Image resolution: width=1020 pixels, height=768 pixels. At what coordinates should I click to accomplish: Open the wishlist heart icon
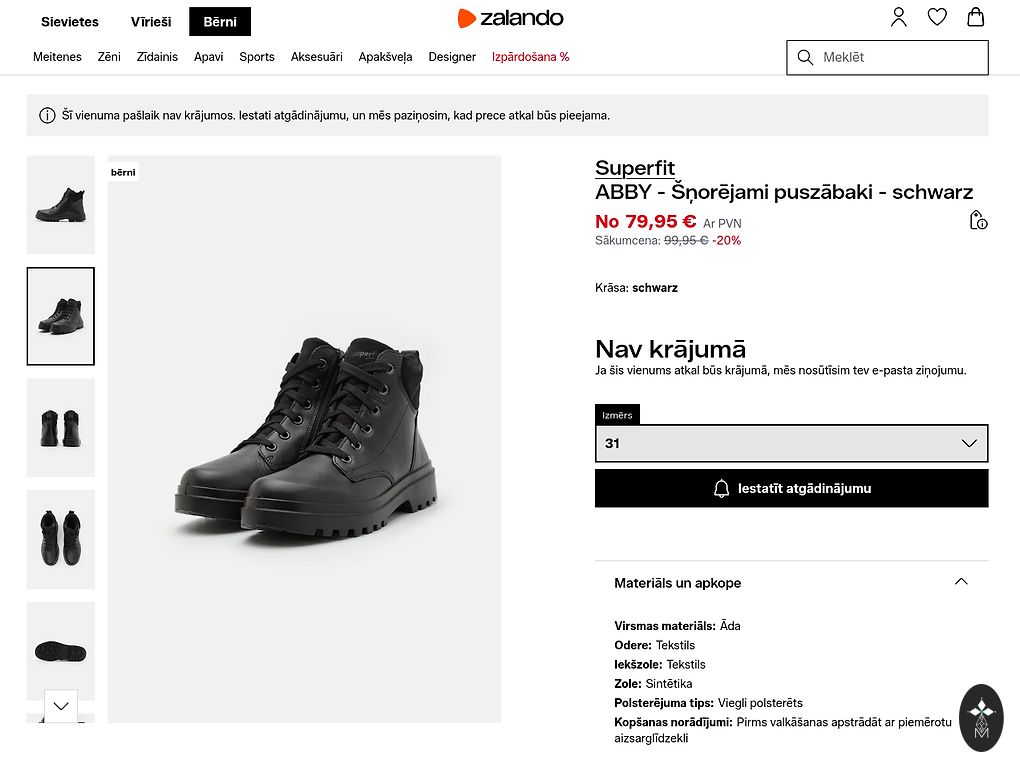pyautogui.click(x=937, y=17)
